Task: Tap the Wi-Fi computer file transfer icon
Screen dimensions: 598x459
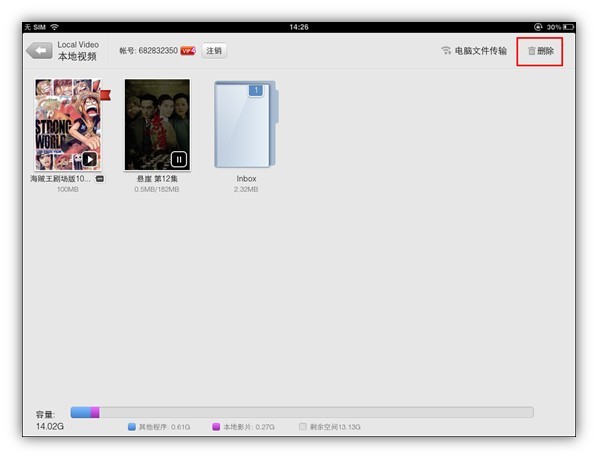Action: click(446, 50)
